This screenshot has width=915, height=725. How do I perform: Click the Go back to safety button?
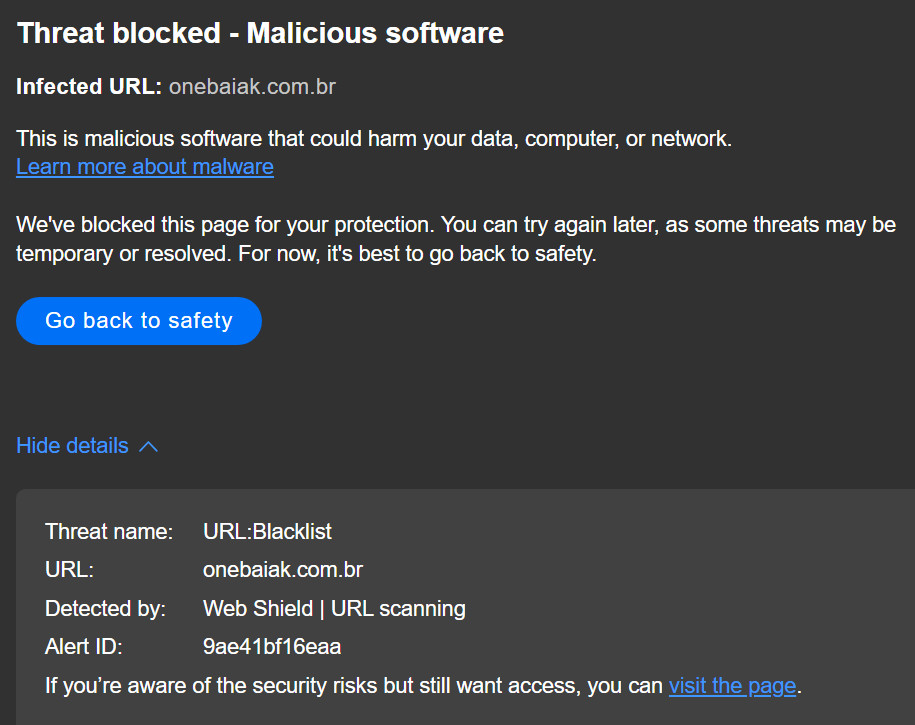coord(138,321)
